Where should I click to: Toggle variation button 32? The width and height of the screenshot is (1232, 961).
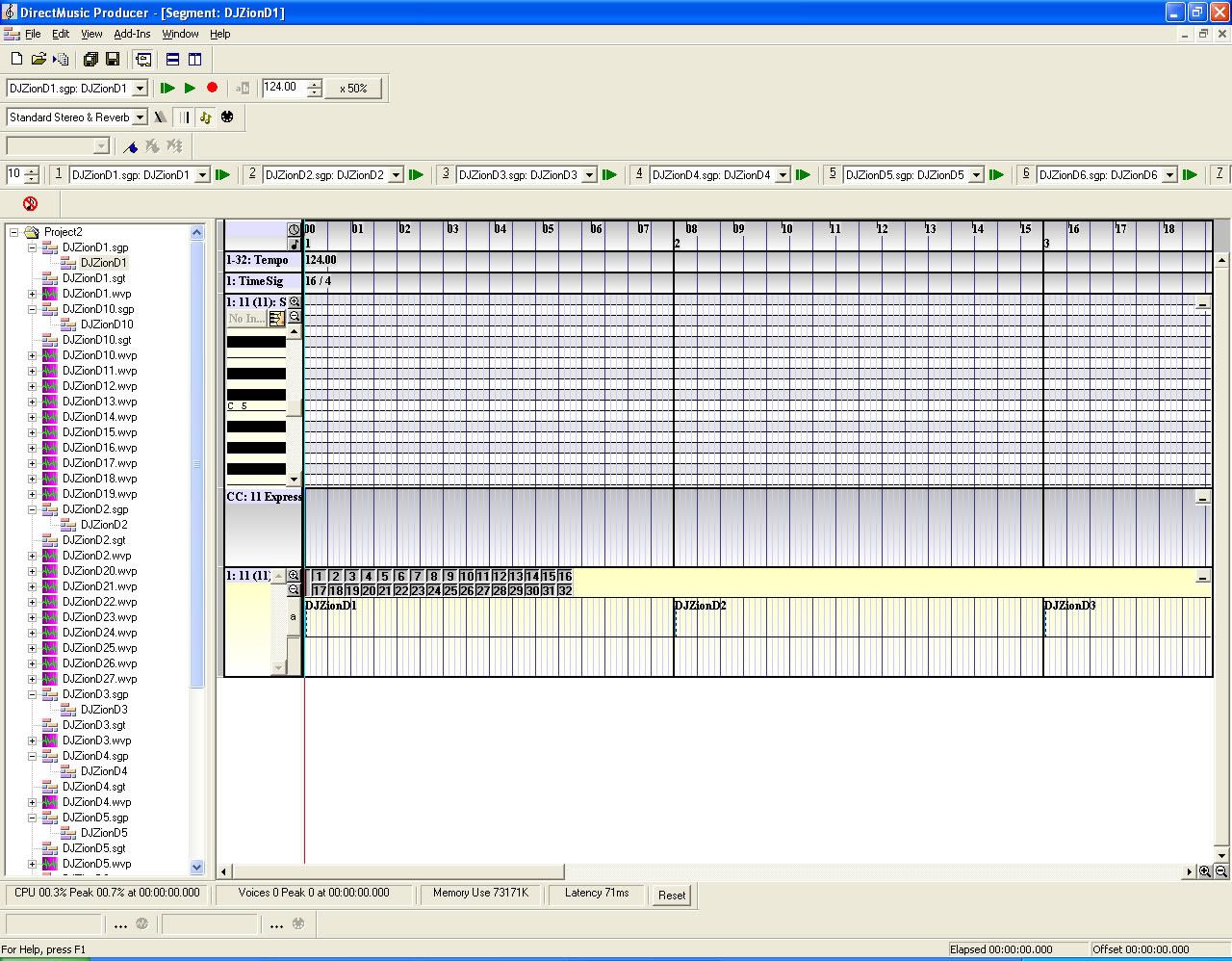tap(565, 590)
